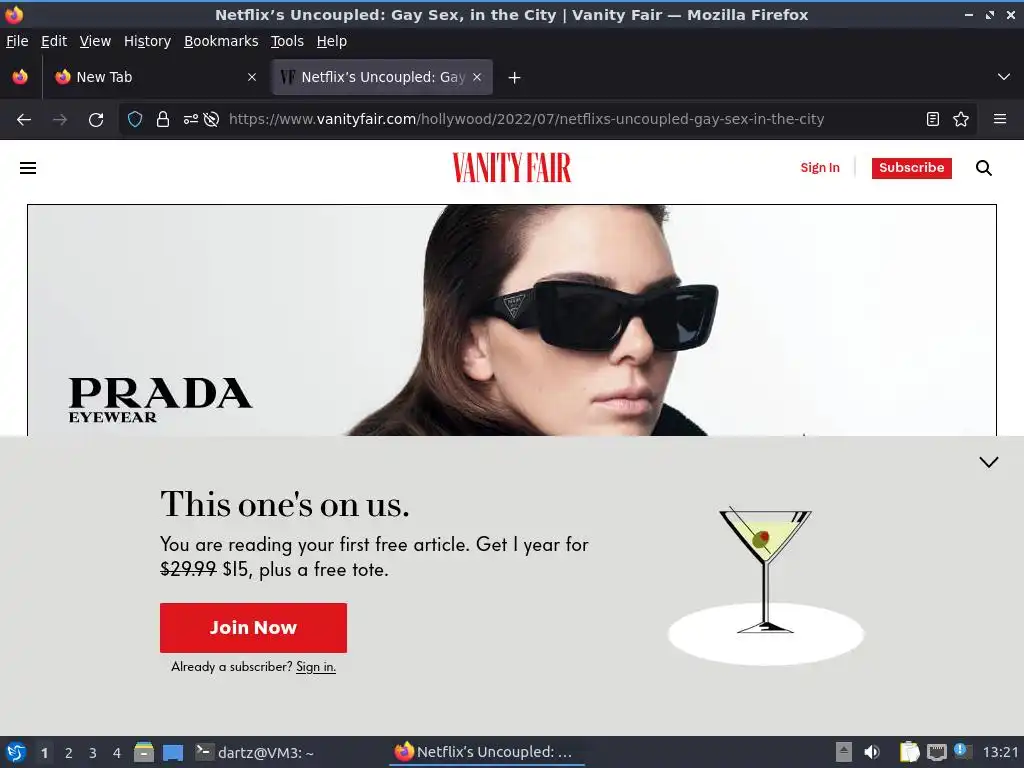Open Firefox View pinned icon in tab bar
Viewport: 1024px width, 768px height.
pos(20,77)
